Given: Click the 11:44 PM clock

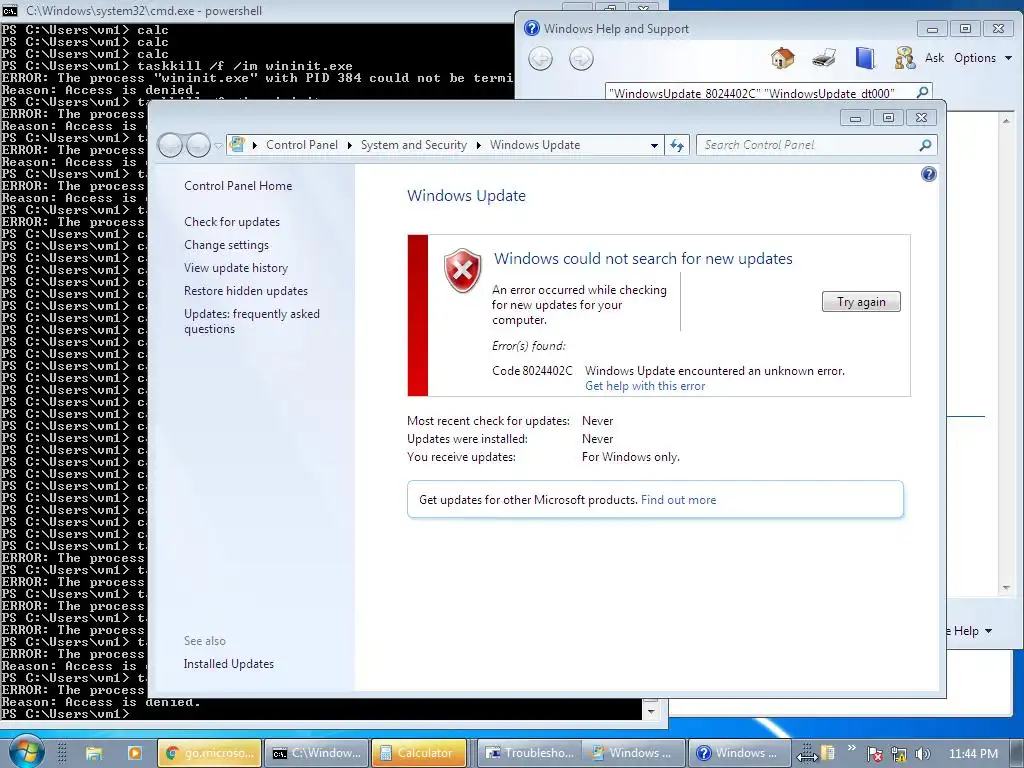Looking at the screenshot, I should pos(973,754).
